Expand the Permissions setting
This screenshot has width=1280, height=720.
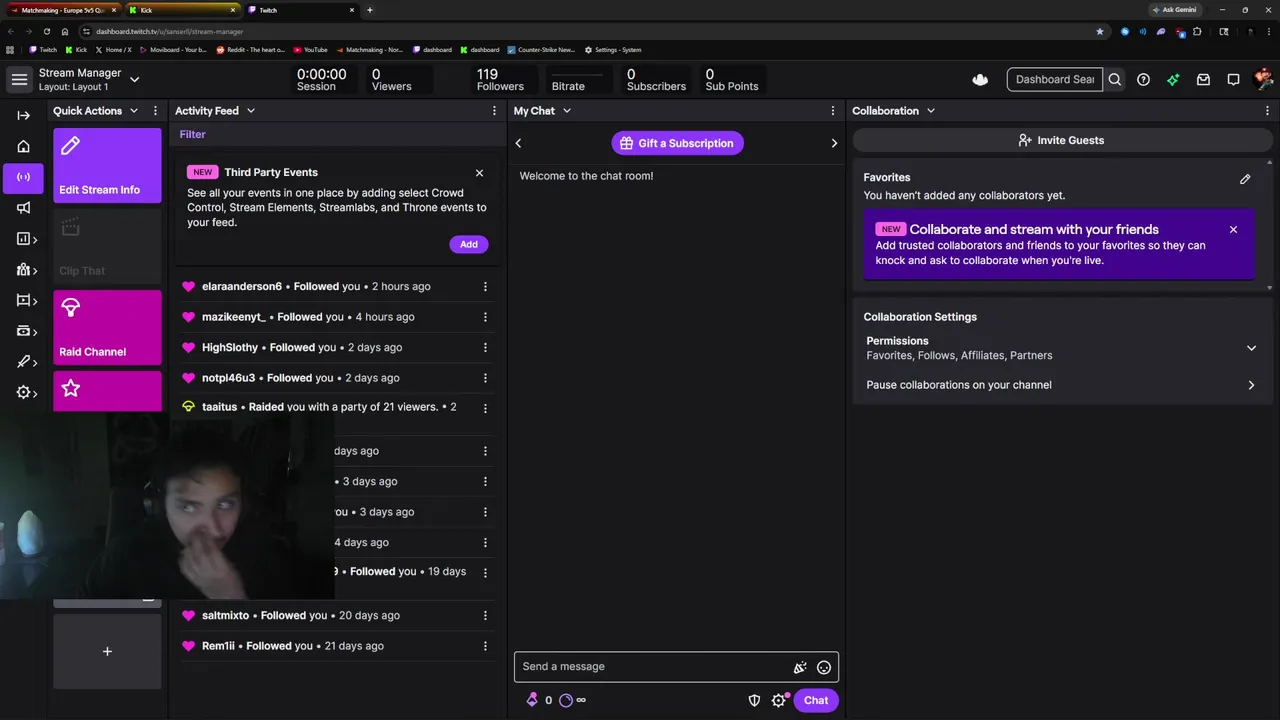point(1060,348)
